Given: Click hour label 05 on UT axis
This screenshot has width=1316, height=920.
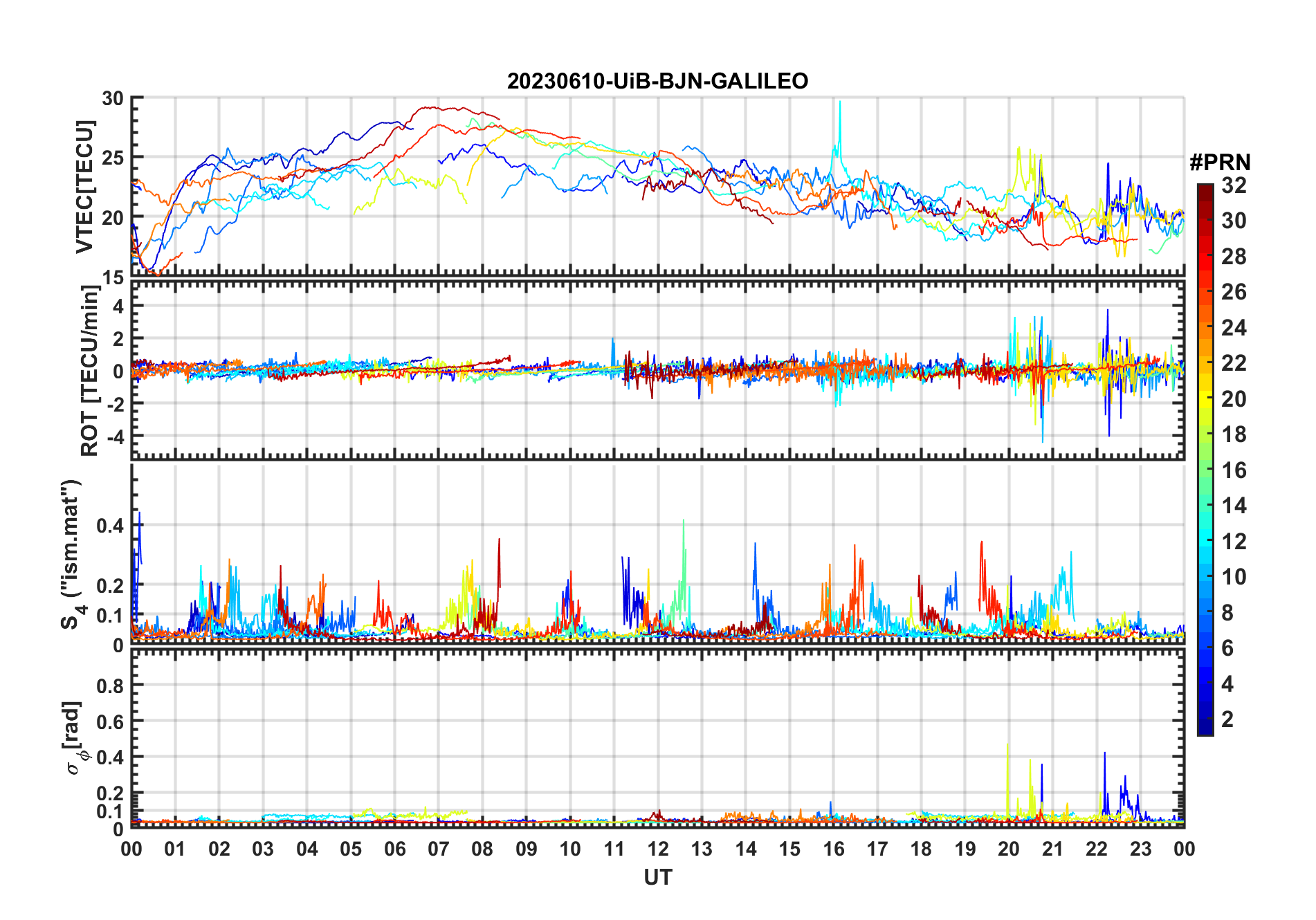Looking at the screenshot, I should (x=351, y=849).
